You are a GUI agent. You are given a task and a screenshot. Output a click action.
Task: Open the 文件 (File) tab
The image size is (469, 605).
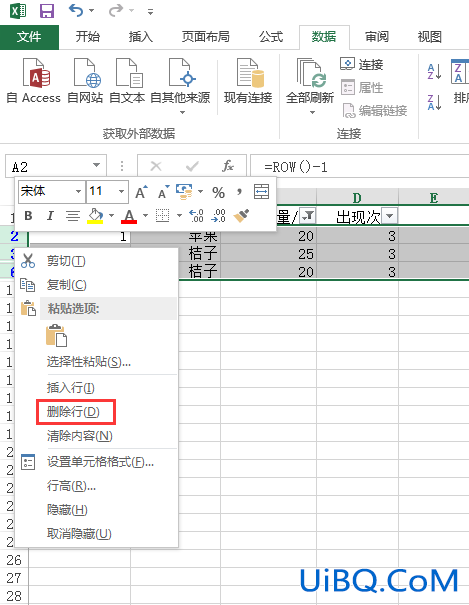(29, 37)
